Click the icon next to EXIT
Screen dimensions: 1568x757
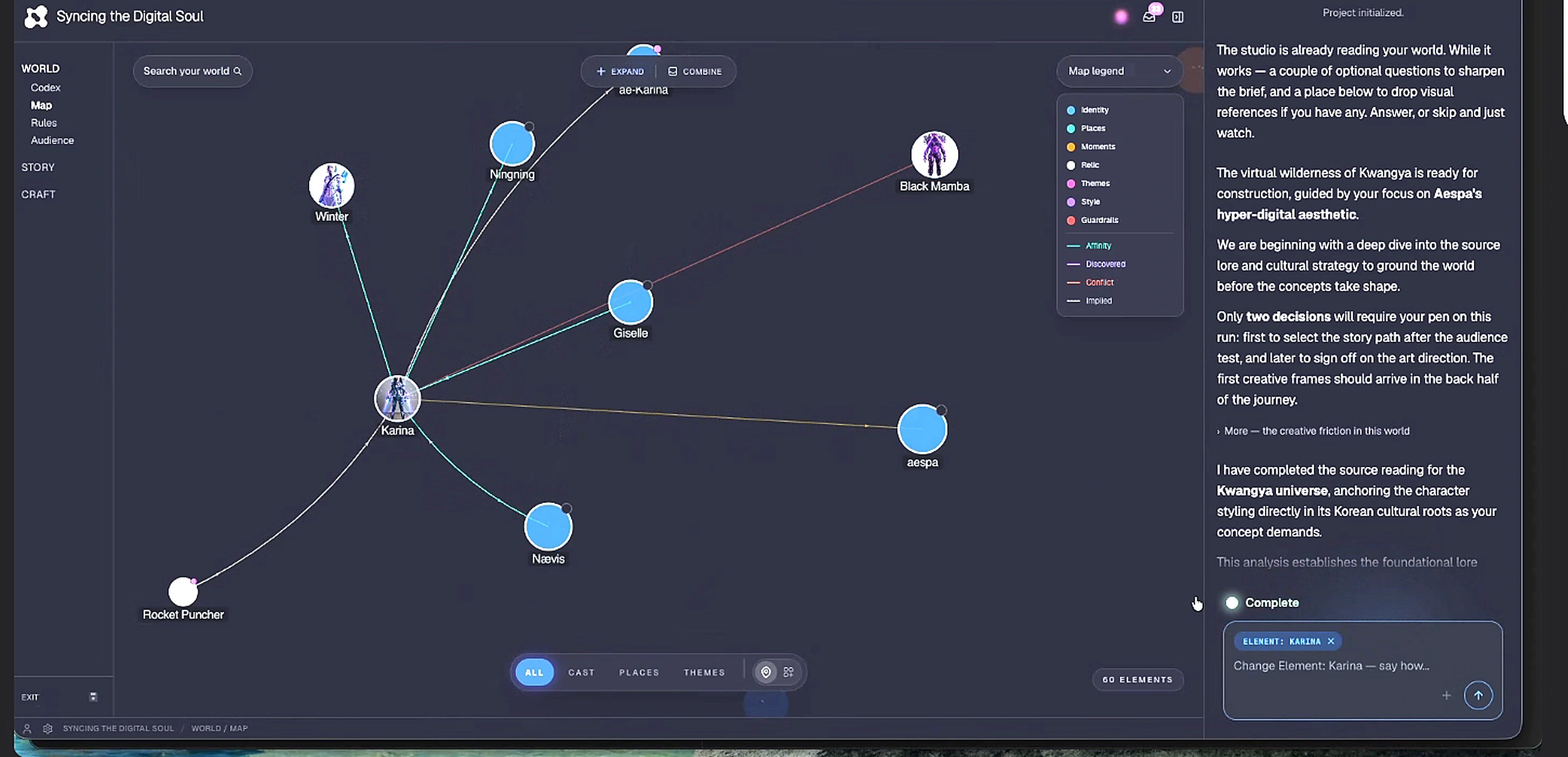(x=93, y=697)
